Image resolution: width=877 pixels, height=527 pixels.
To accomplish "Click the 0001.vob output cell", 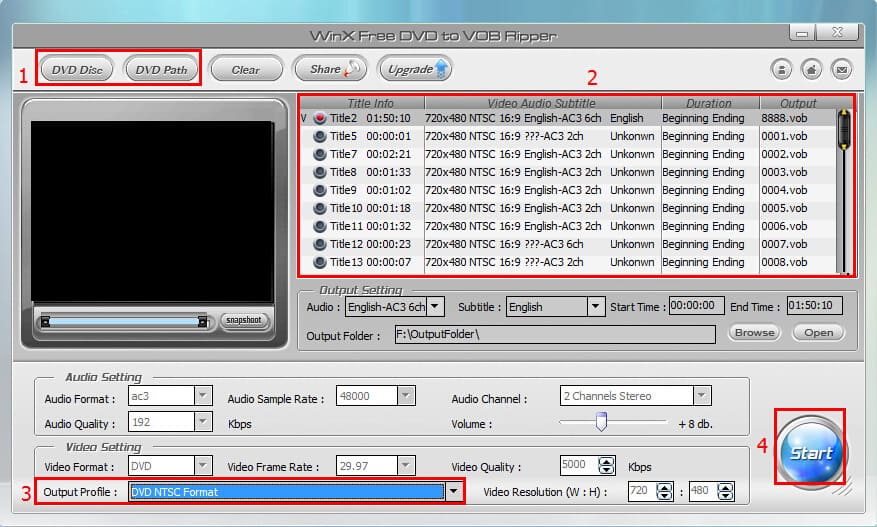I will [x=784, y=136].
